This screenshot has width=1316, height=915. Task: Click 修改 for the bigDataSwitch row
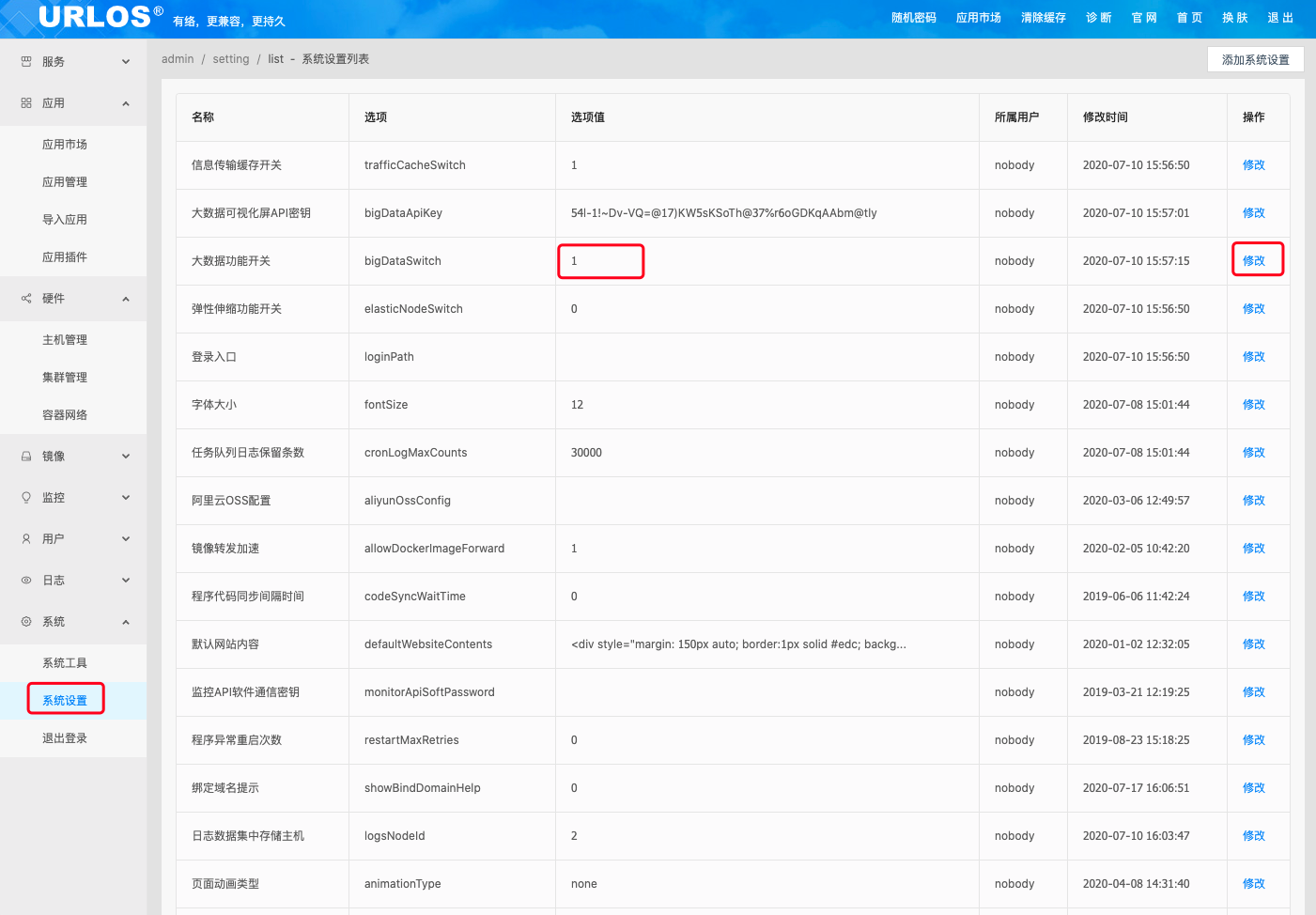click(x=1254, y=261)
